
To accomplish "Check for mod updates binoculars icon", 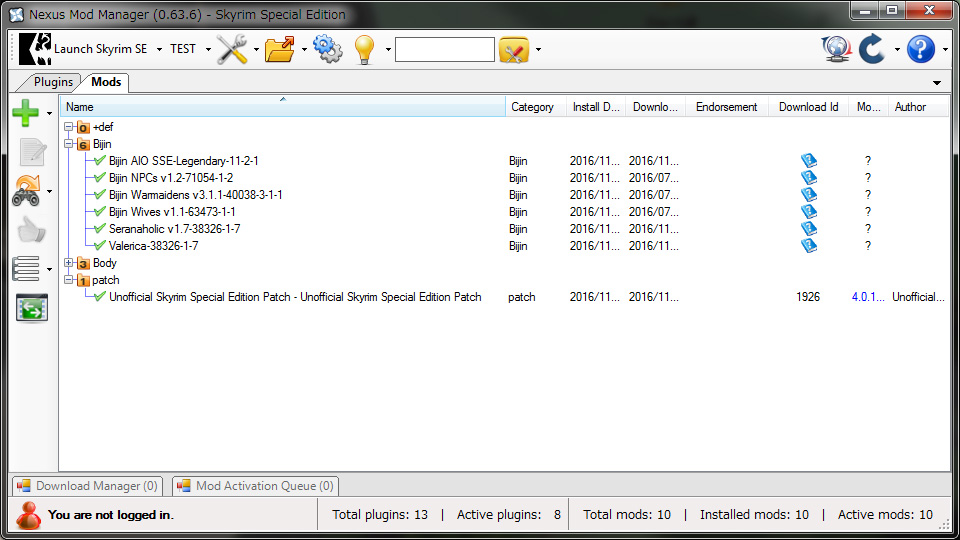I will 26,191.
